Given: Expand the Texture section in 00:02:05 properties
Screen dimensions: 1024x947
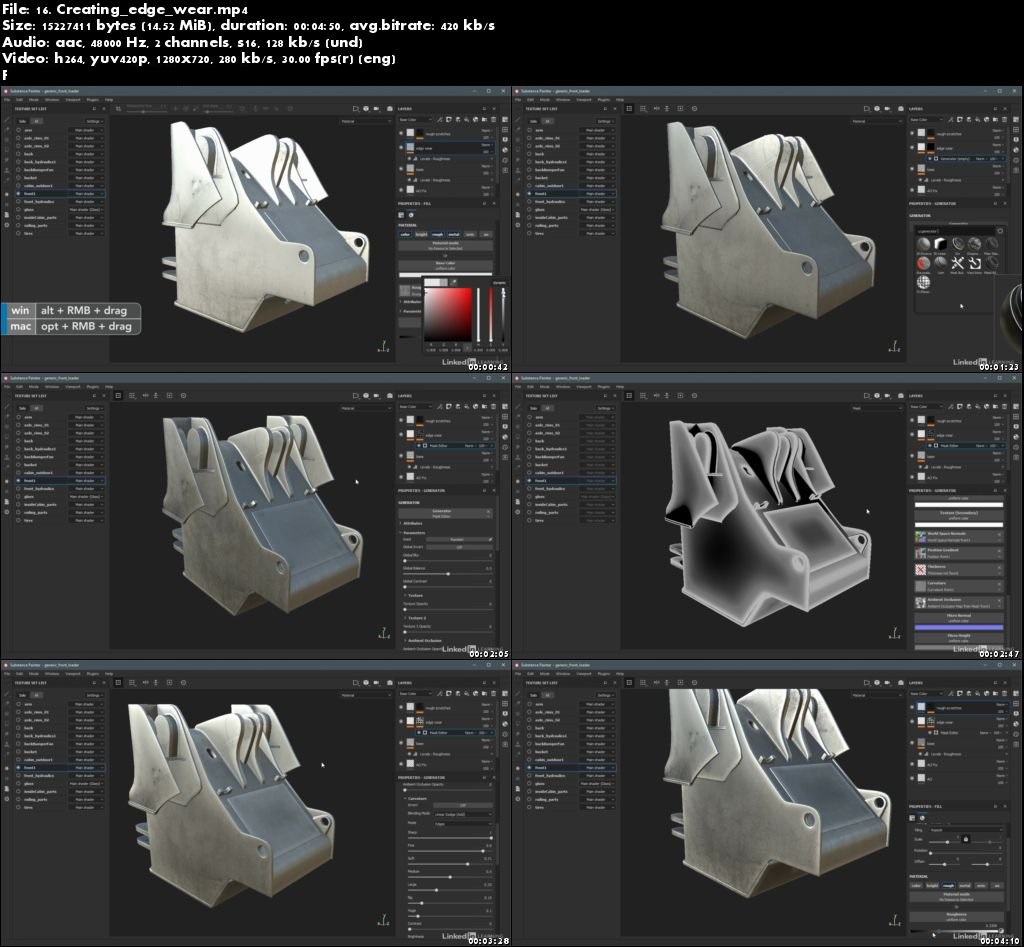Looking at the screenshot, I should [416, 596].
